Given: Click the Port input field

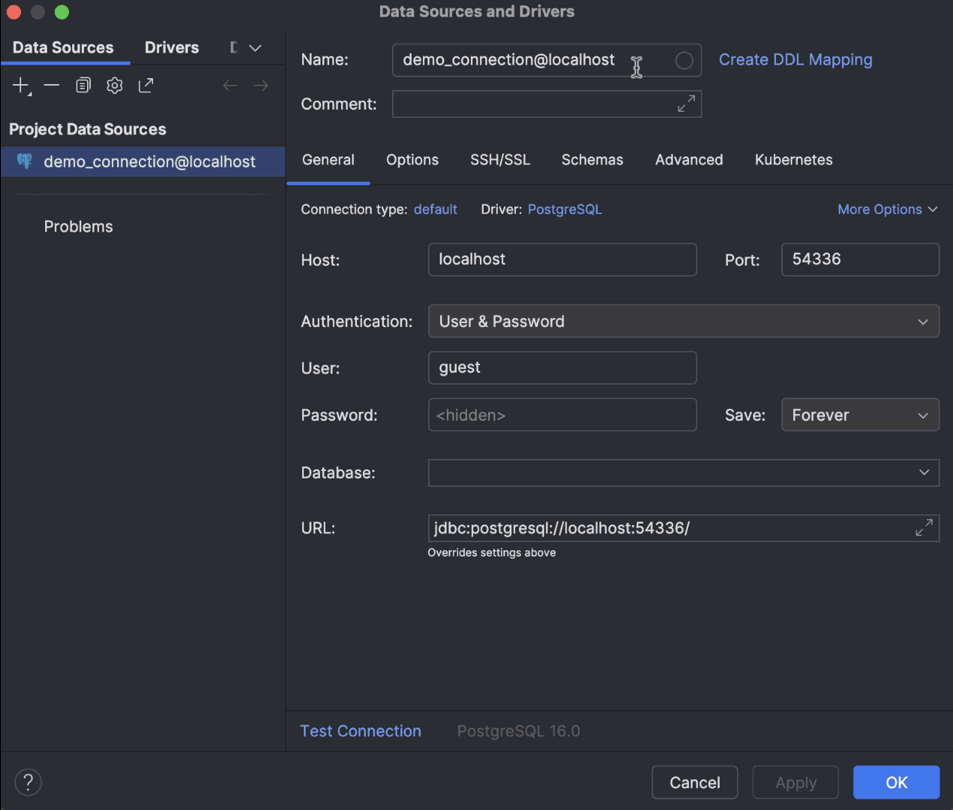Looking at the screenshot, I should 860,259.
